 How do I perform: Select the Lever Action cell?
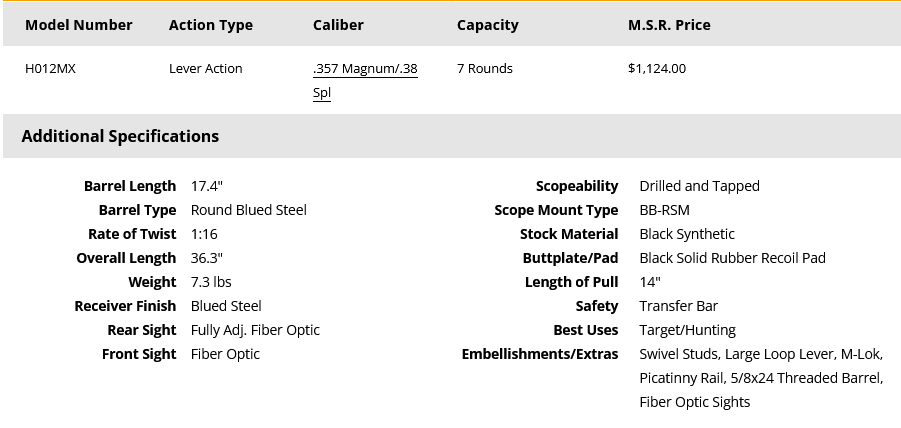click(x=206, y=68)
